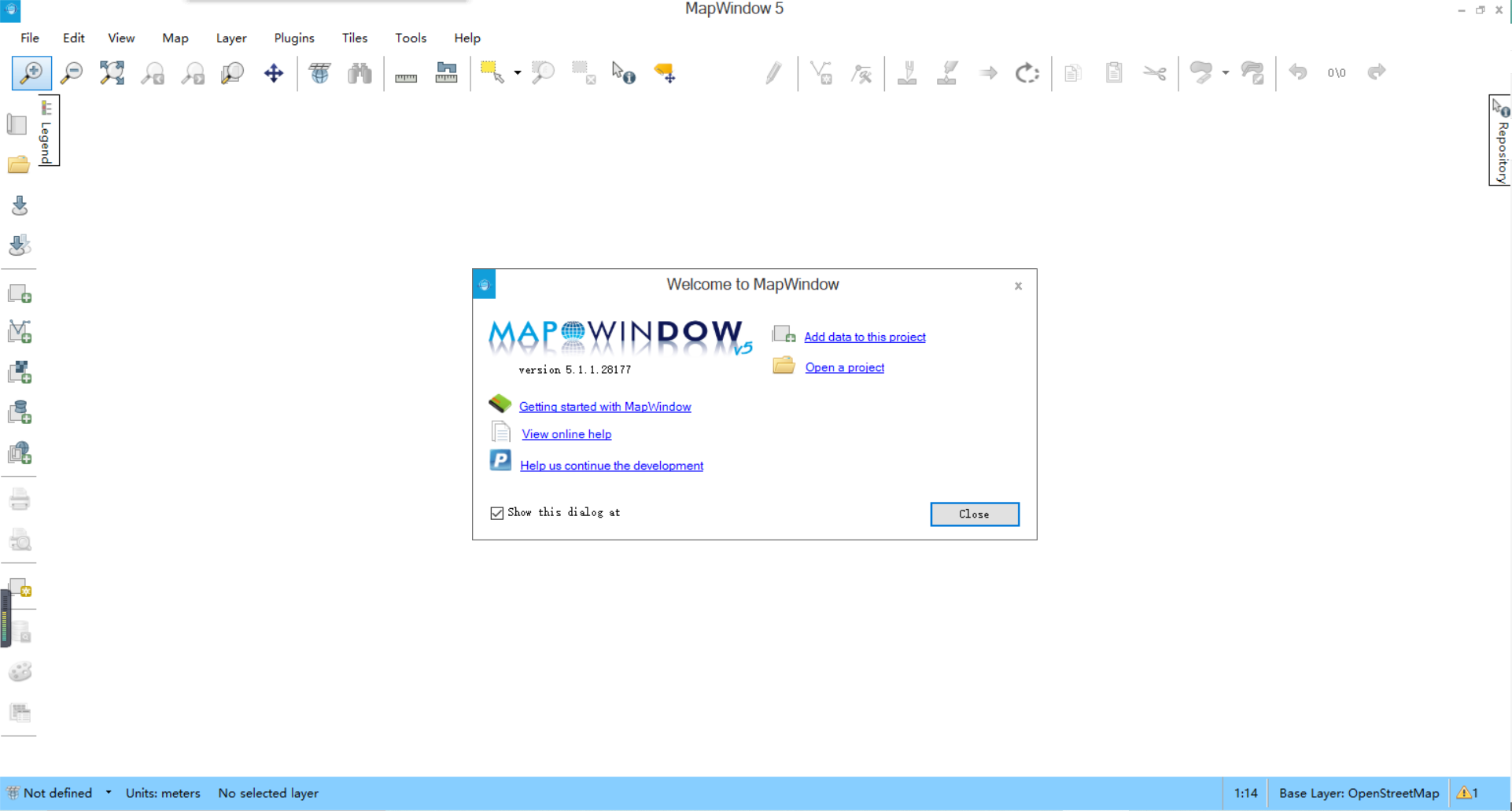Open the Tools menu

point(411,38)
